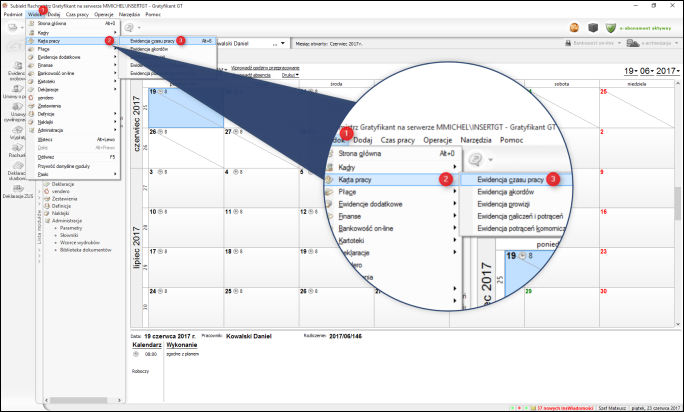684x412 pixels.
Task: Click the green shield e-abonament icon
Action: pyautogui.click(x=611, y=28)
